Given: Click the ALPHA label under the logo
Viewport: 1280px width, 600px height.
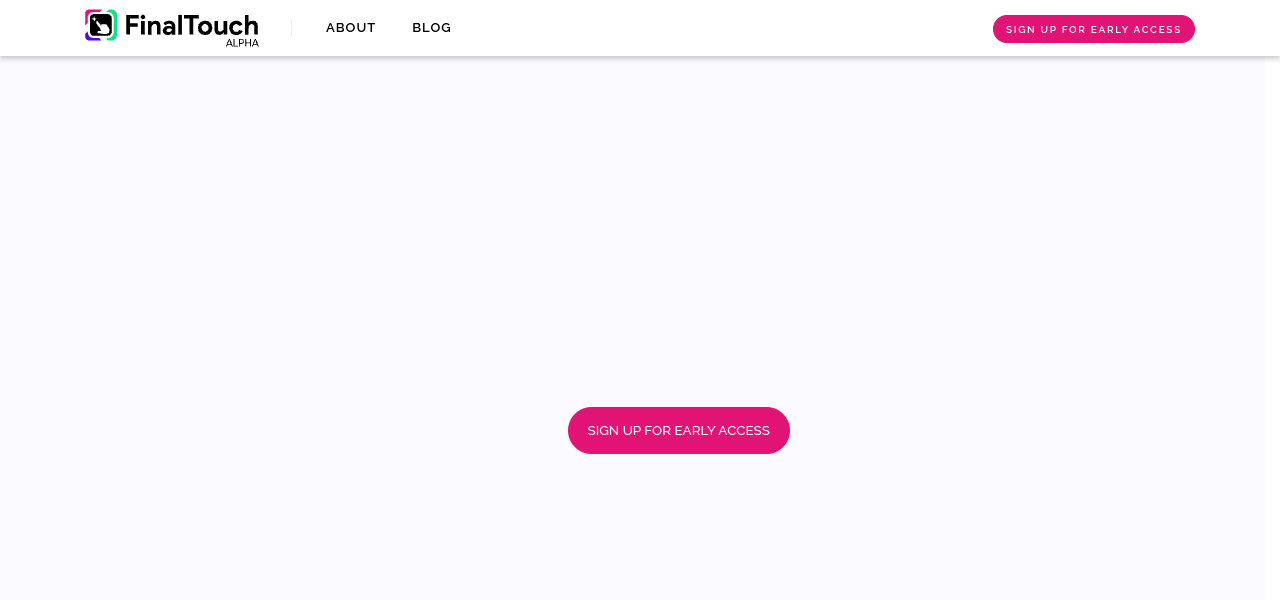Looking at the screenshot, I should pyautogui.click(x=242, y=43).
